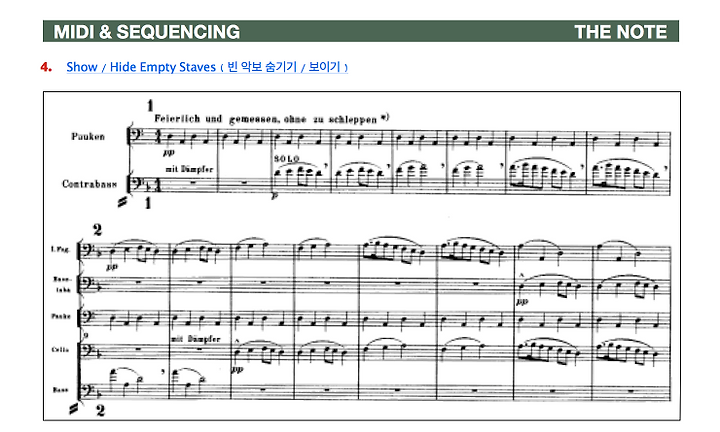Click the Bass staff label in second system

(61, 390)
